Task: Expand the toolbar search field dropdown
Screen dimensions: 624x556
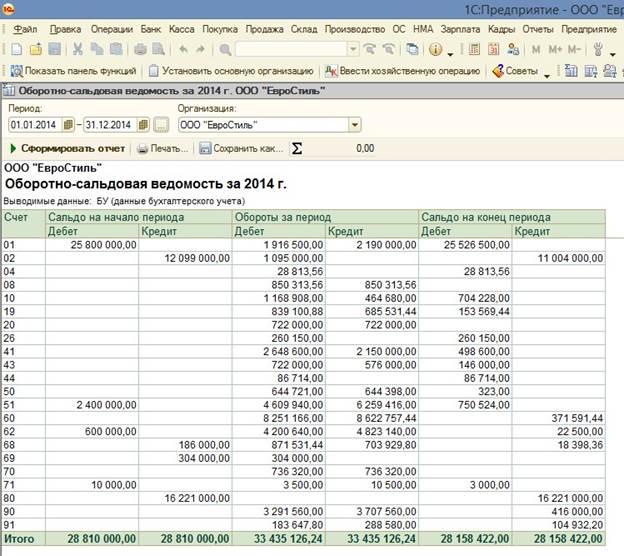Action: [352, 49]
